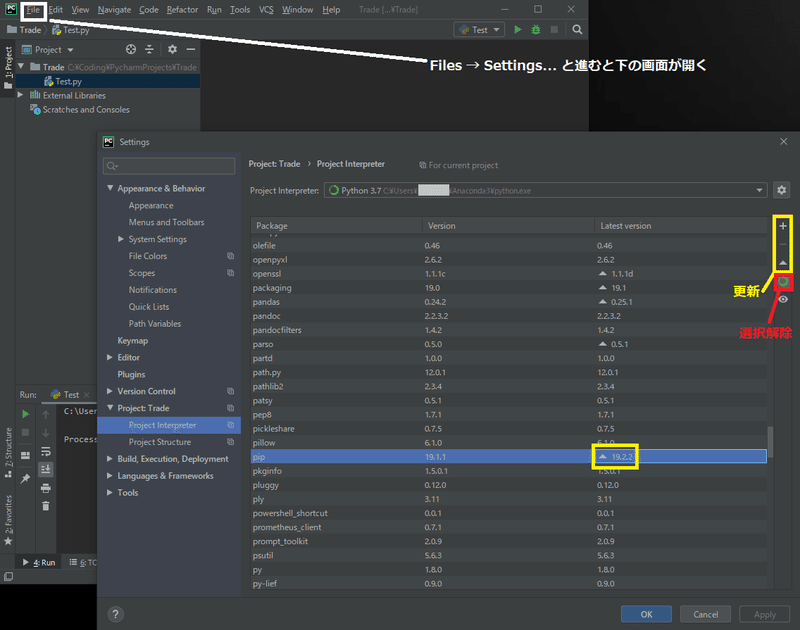The image size is (800, 630).
Task: Expand Languages & Frameworks section
Action: [110, 475]
